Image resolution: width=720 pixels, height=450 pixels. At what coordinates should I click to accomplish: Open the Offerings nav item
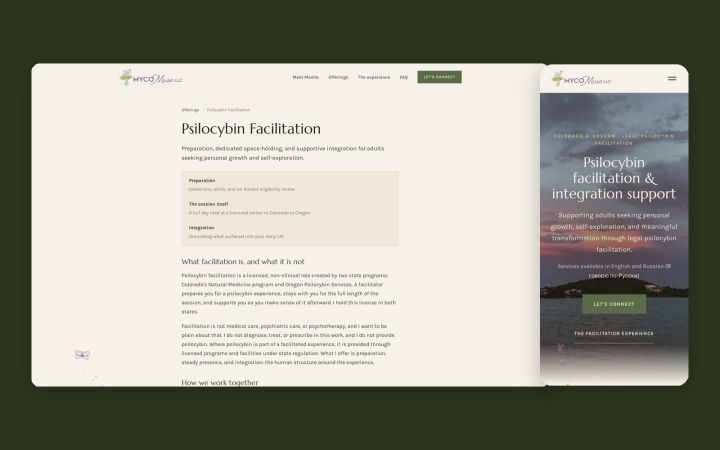tap(338, 77)
